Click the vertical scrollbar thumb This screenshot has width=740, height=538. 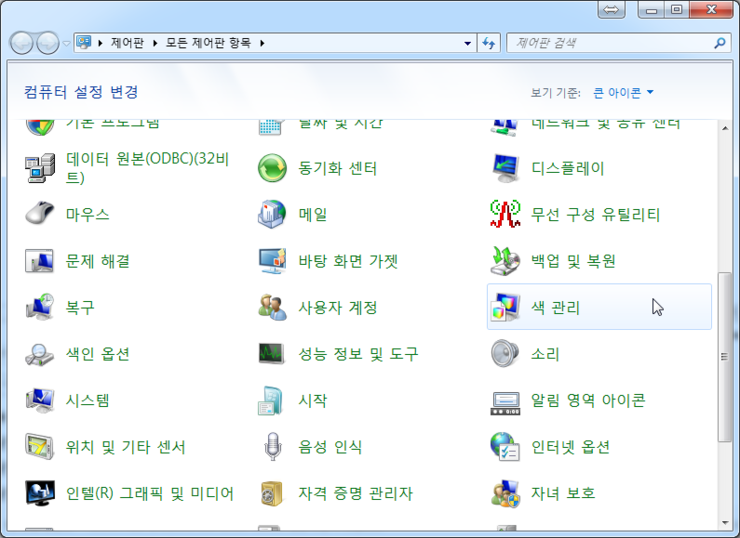[x=724, y=357]
